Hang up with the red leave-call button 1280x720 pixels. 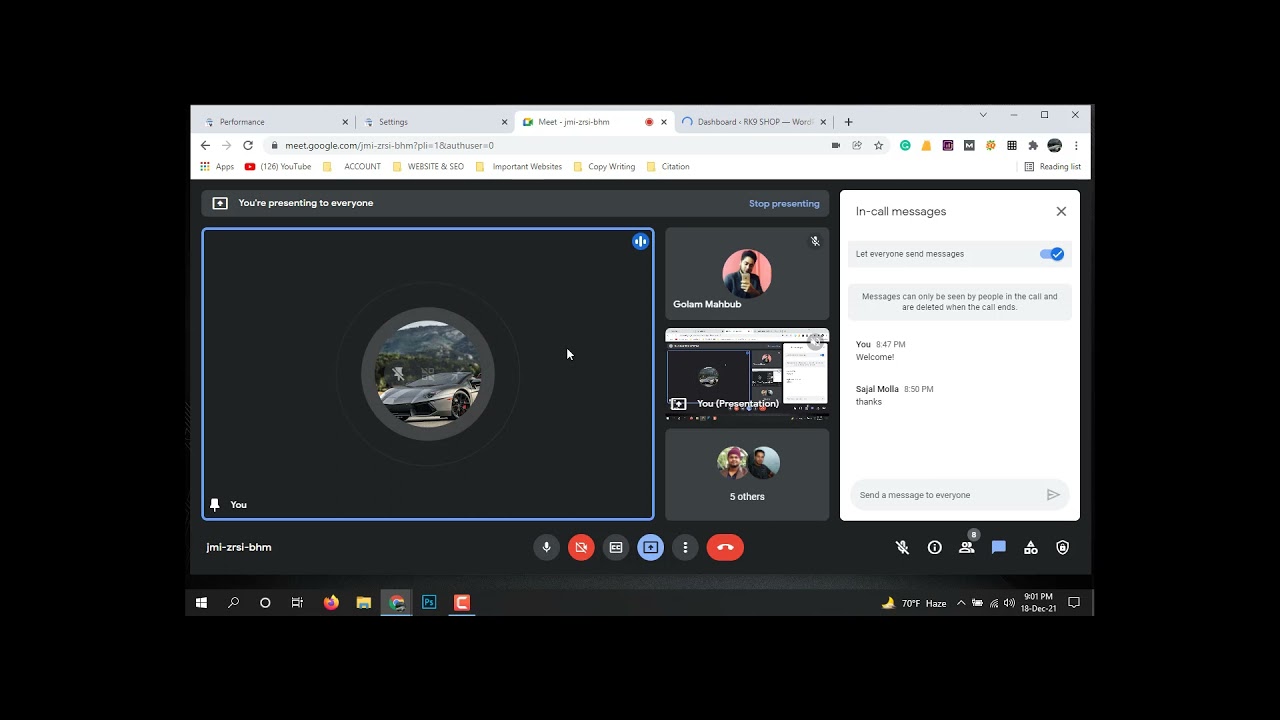[x=725, y=547]
